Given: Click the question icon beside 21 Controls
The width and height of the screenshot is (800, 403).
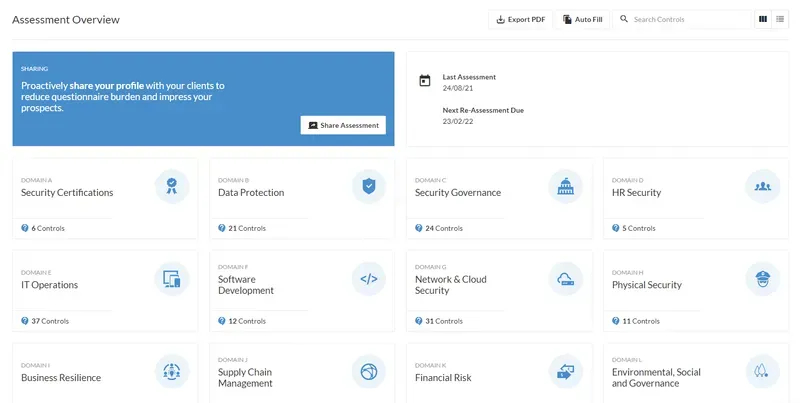Looking at the screenshot, I should click(221, 228).
